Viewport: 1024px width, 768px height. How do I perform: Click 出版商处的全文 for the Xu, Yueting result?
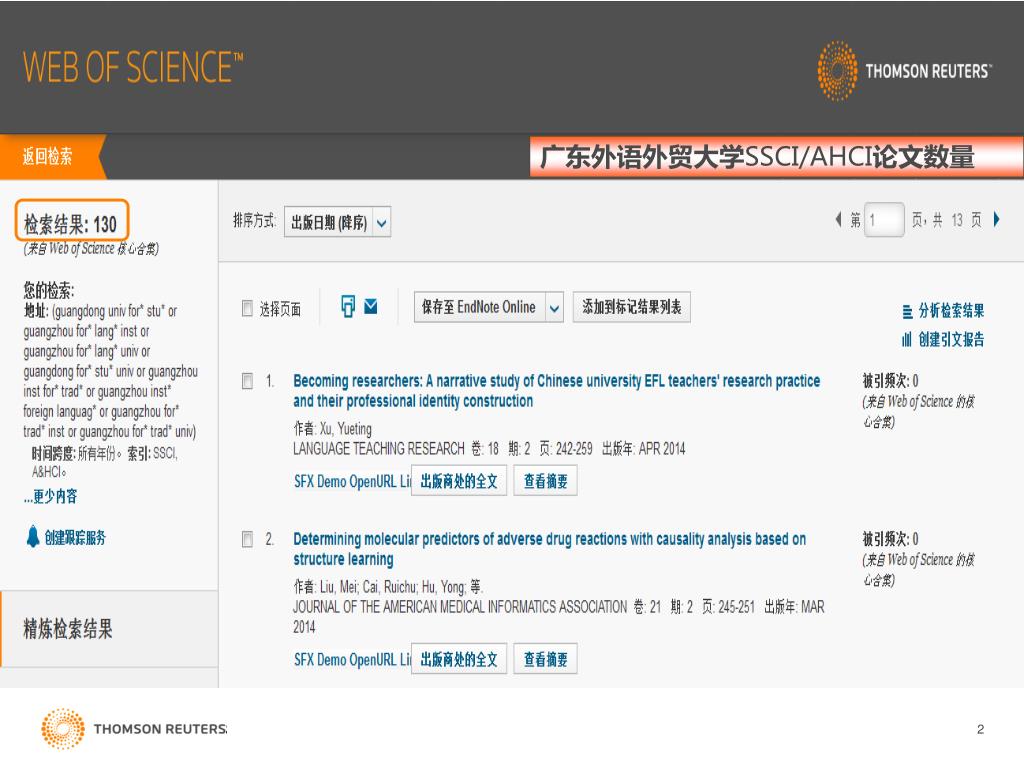point(459,481)
